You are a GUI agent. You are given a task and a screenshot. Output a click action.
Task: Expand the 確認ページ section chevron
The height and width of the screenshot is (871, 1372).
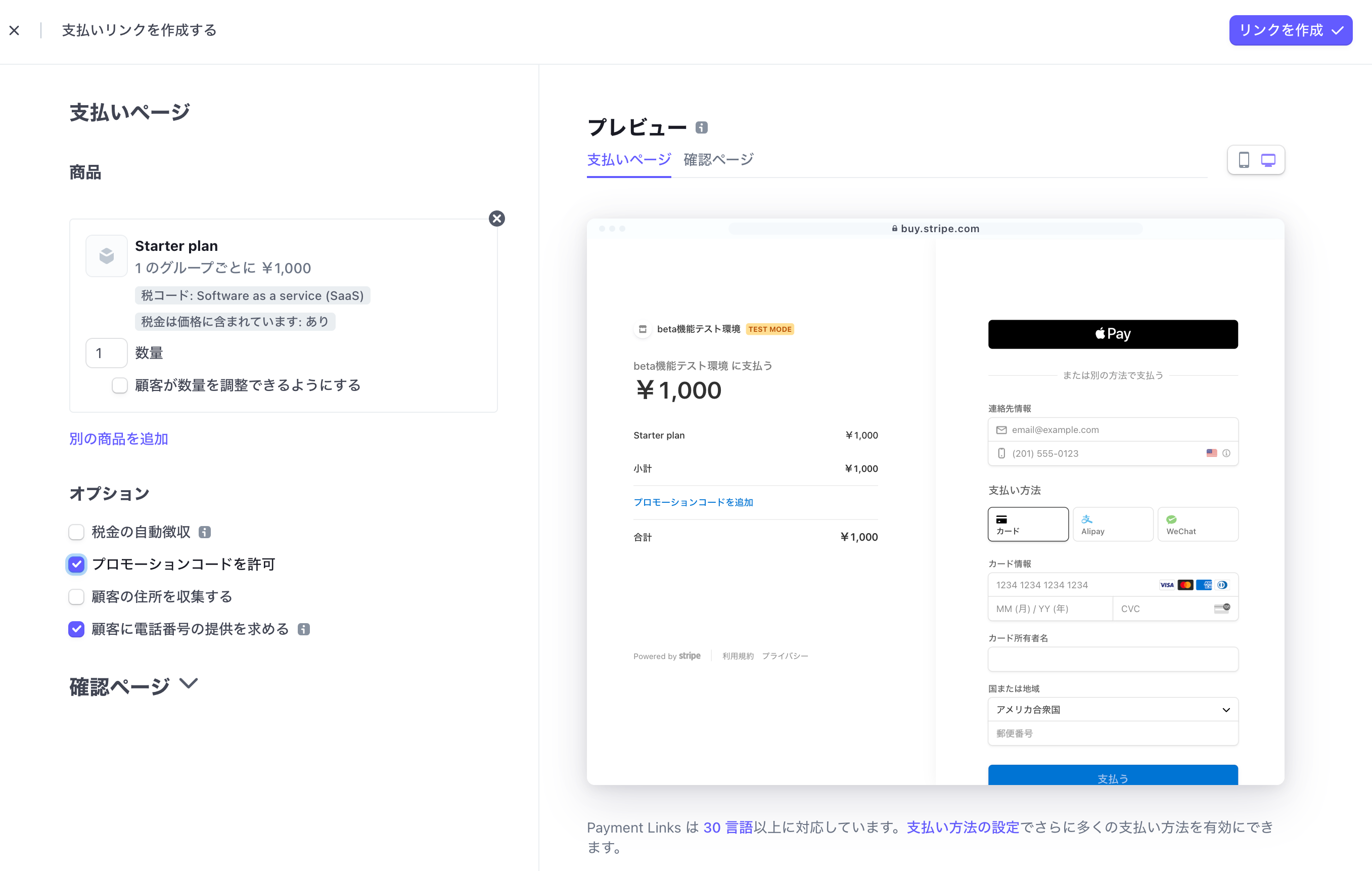(189, 683)
